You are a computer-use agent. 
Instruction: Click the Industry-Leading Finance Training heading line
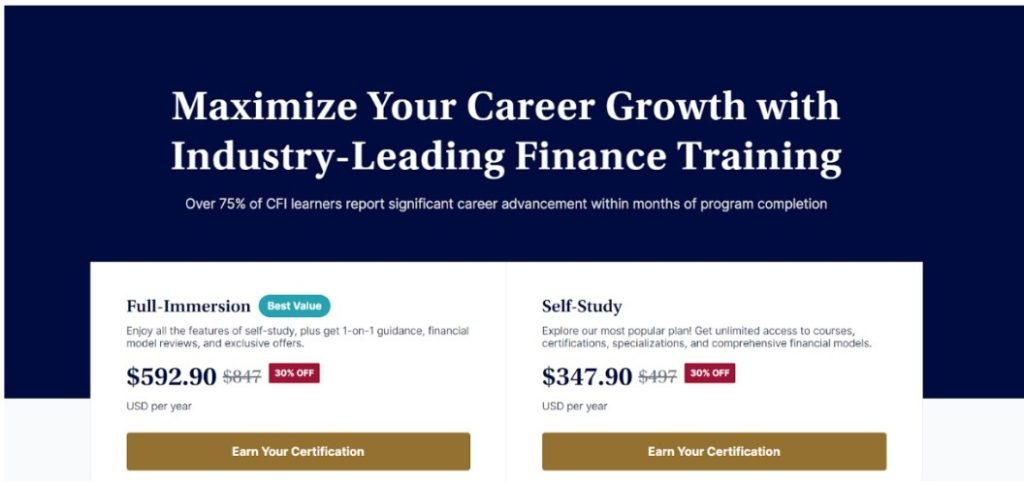pyautogui.click(x=505, y=157)
